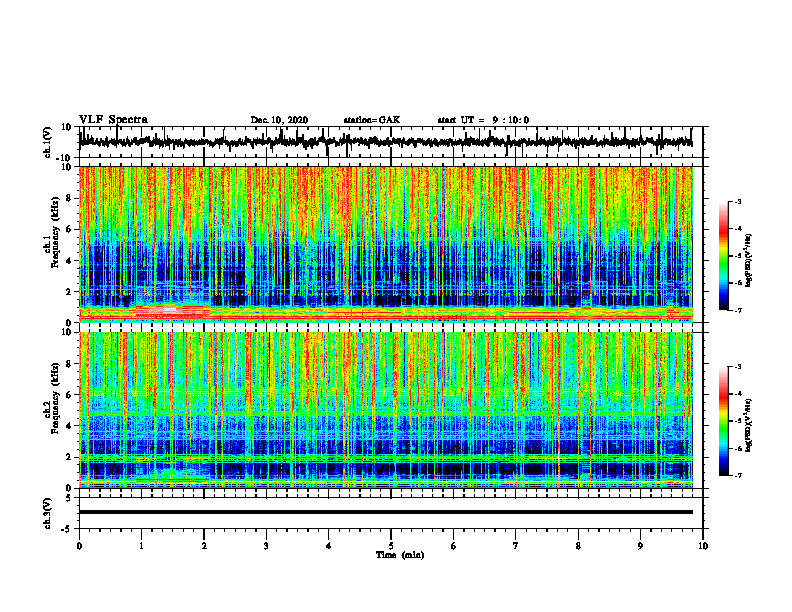Click the "VLF Spectra" plot title
This screenshot has height=612, width=792.
point(113,120)
